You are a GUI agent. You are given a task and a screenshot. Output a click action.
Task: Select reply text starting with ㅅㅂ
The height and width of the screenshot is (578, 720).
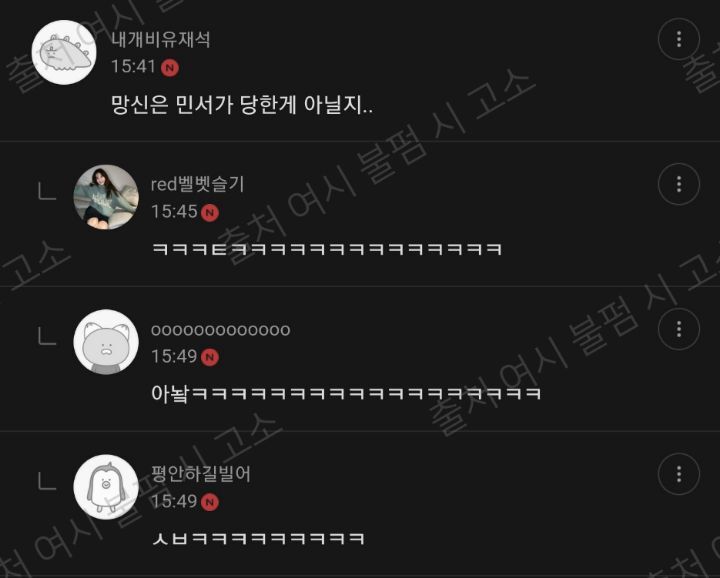coord(258,539)
